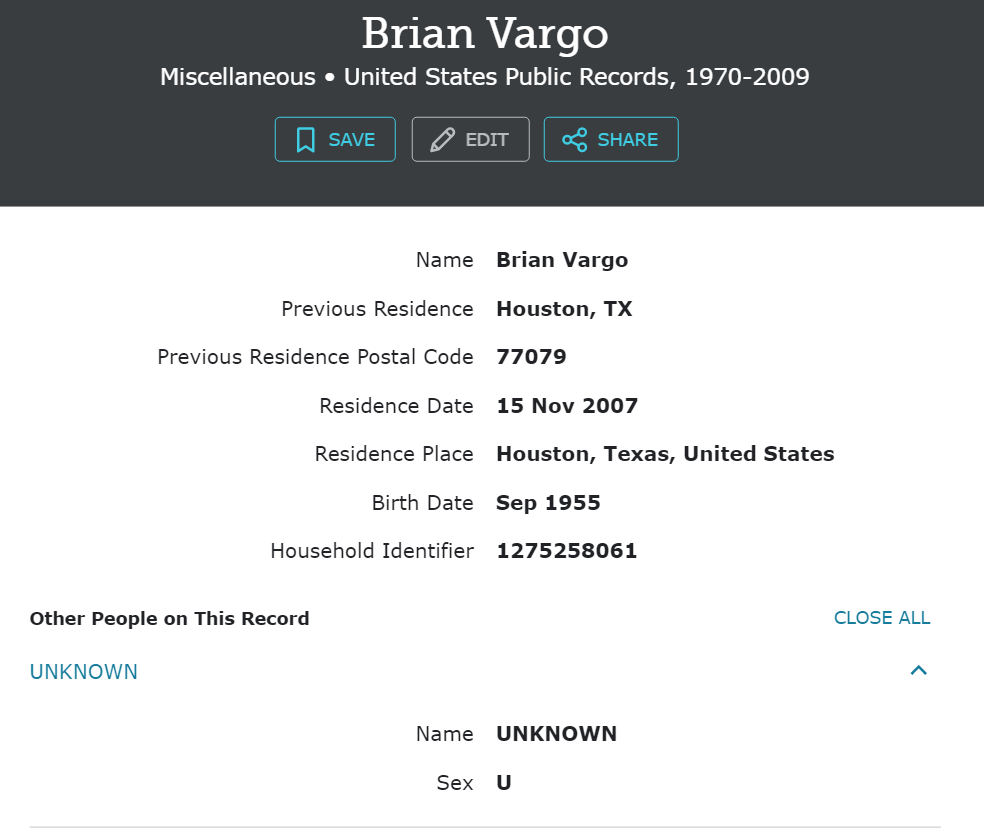Select household identifier number 1275258061
Viewport: 984px width, 829px height.
tap(566, 551)
